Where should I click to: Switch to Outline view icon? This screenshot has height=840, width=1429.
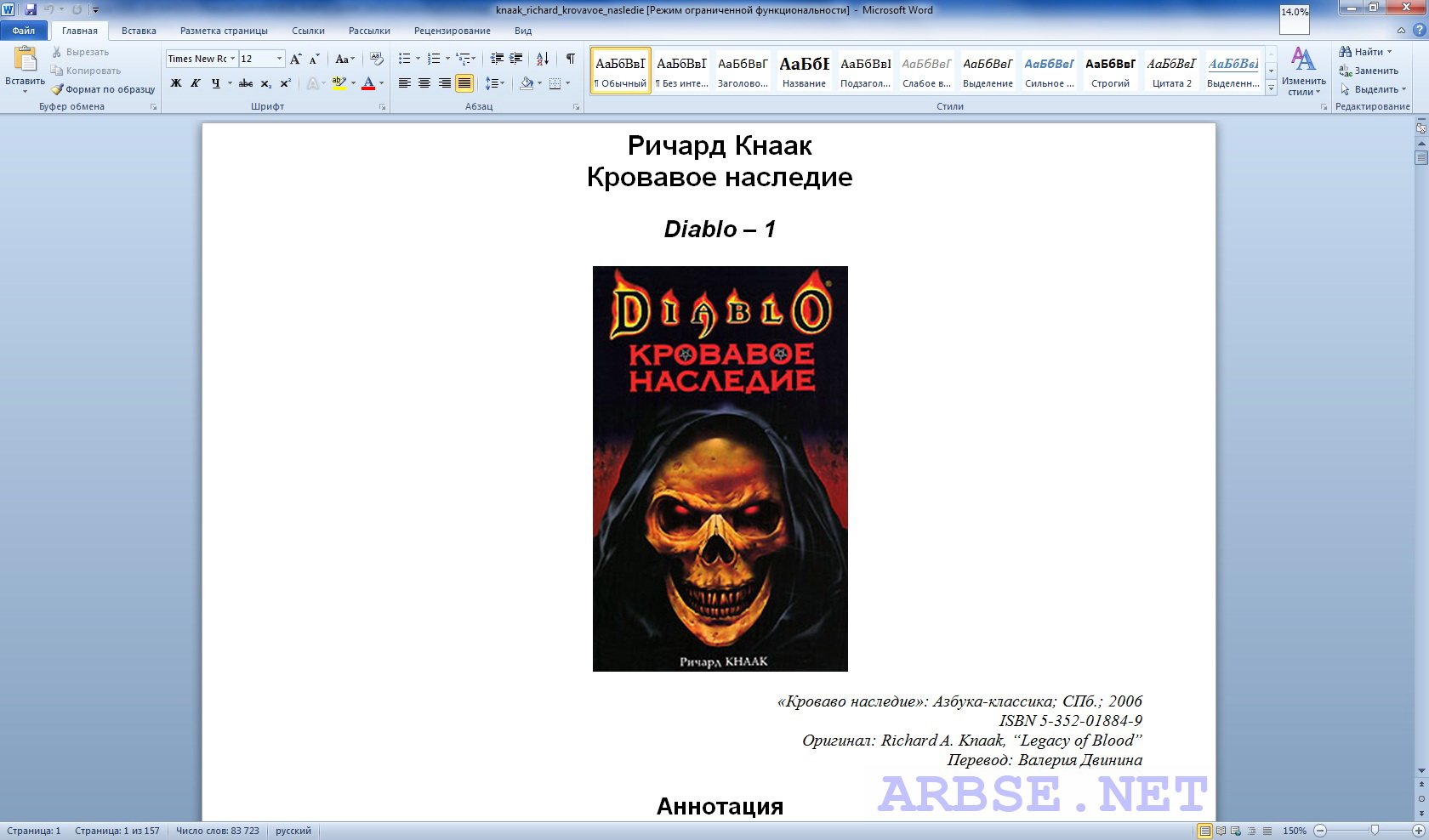pos(1252,831)
